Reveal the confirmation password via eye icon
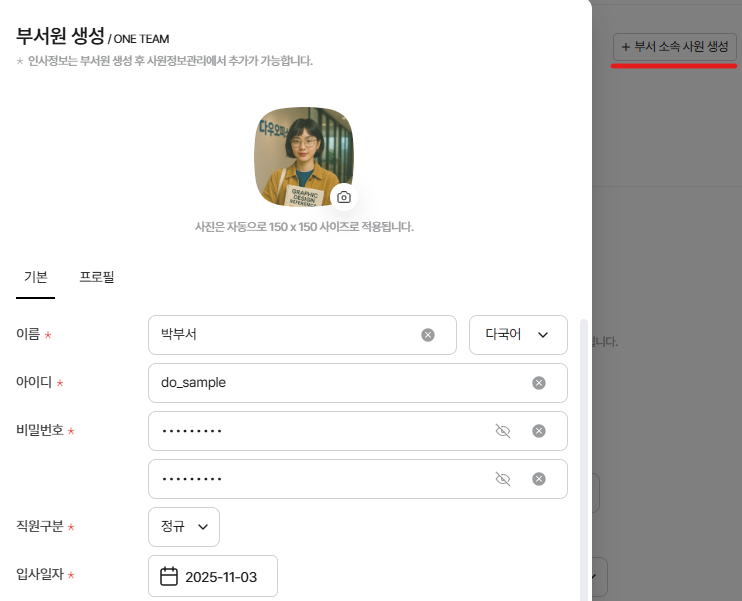 pyautogui.click(x=503, y=479)
